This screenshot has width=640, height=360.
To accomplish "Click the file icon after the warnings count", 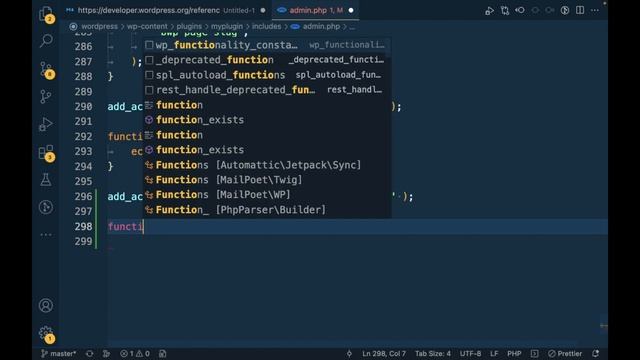I will tap(162, 353).
